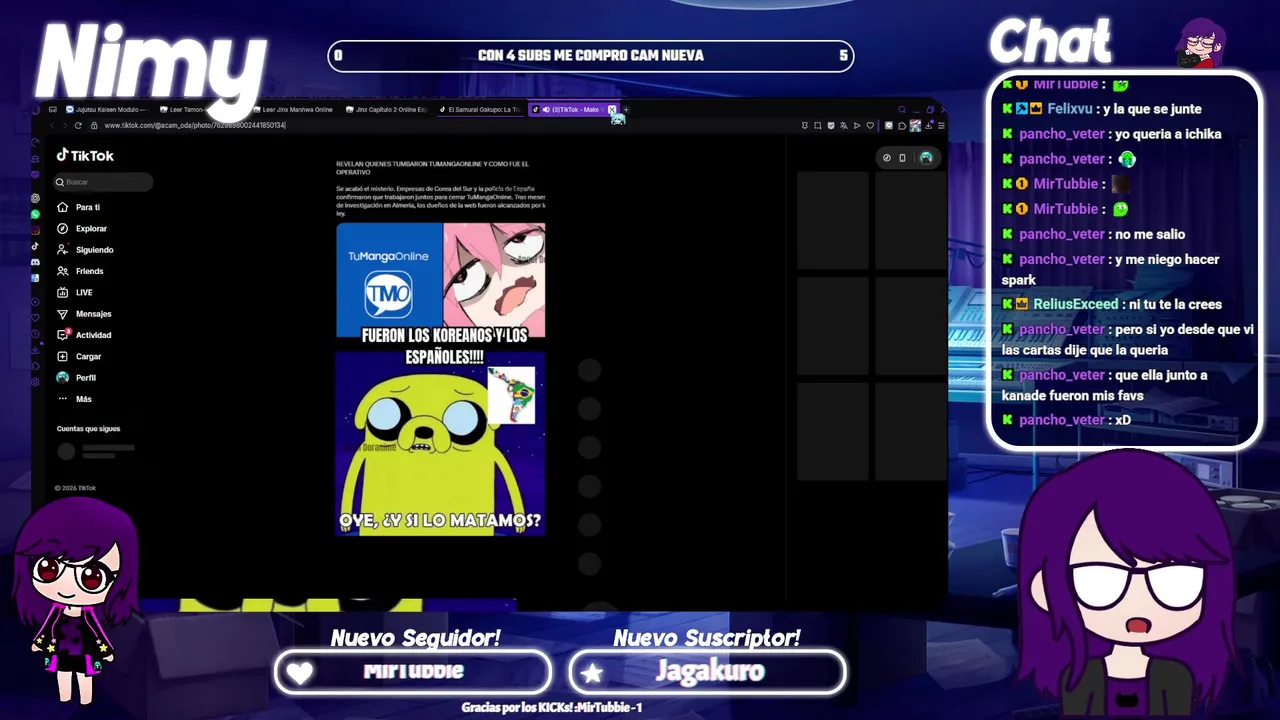The width and height of the screenshot is (1280, 720).
Task: Click the Nuevo Suscriptor Jagakuro box
Action: [707, 671]
